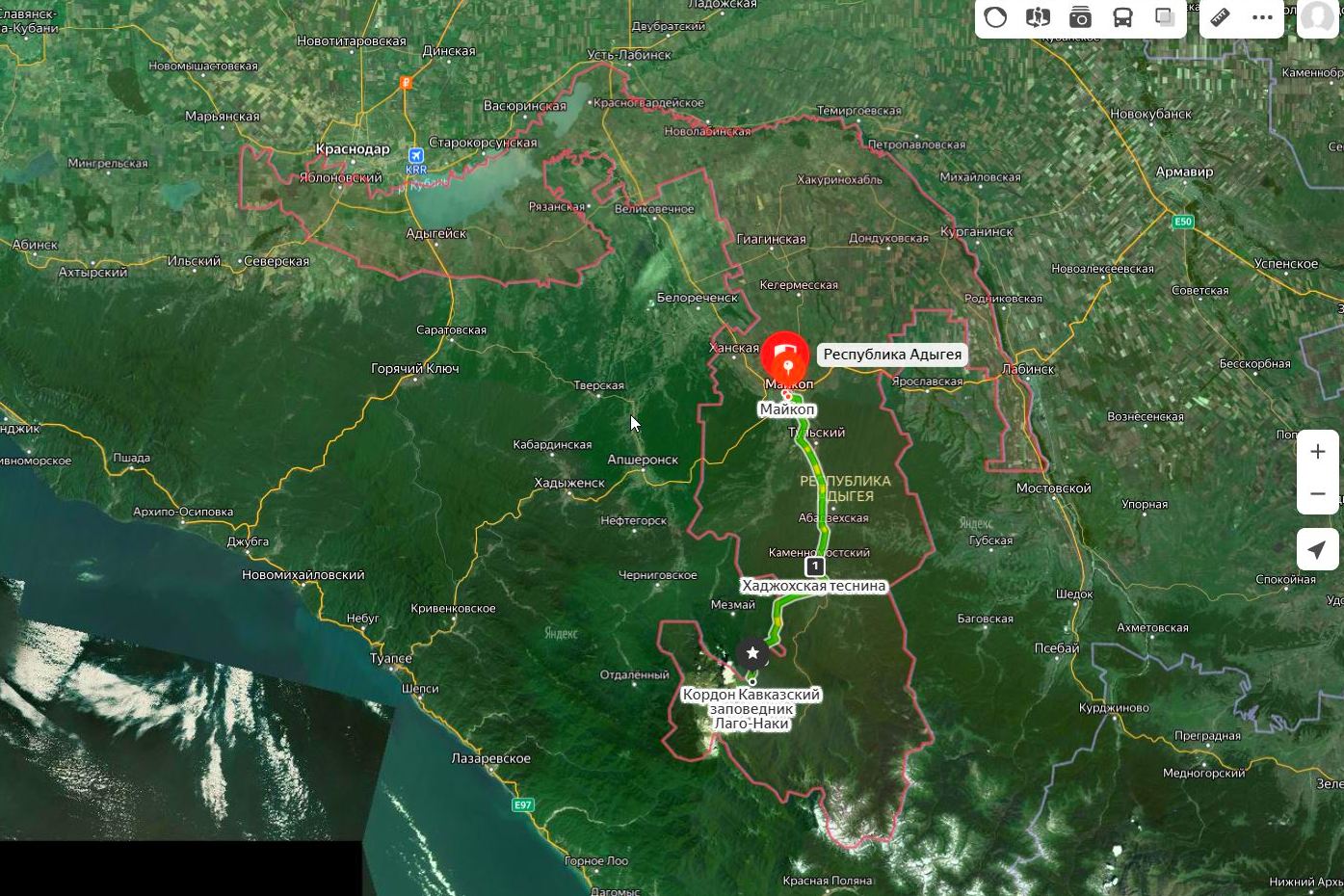Click the star marker at Лаго-Наки
The image size is (1344, 896).
[x=752, y=654]
